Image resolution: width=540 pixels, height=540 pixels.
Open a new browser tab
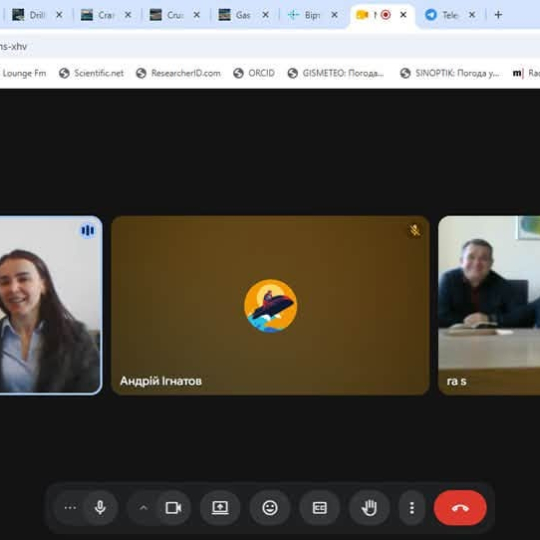(498, 15)
